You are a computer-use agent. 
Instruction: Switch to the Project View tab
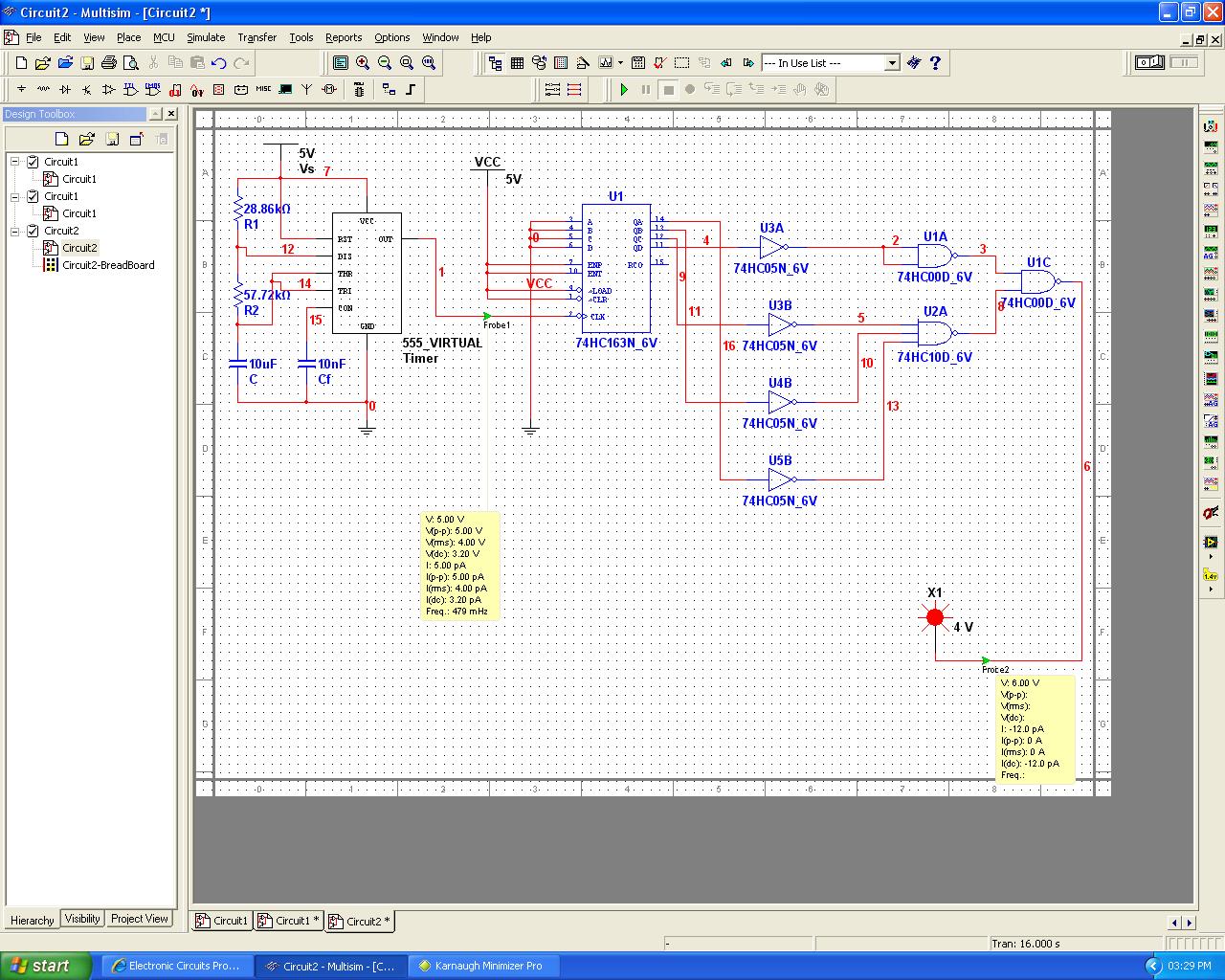[140, 919]
